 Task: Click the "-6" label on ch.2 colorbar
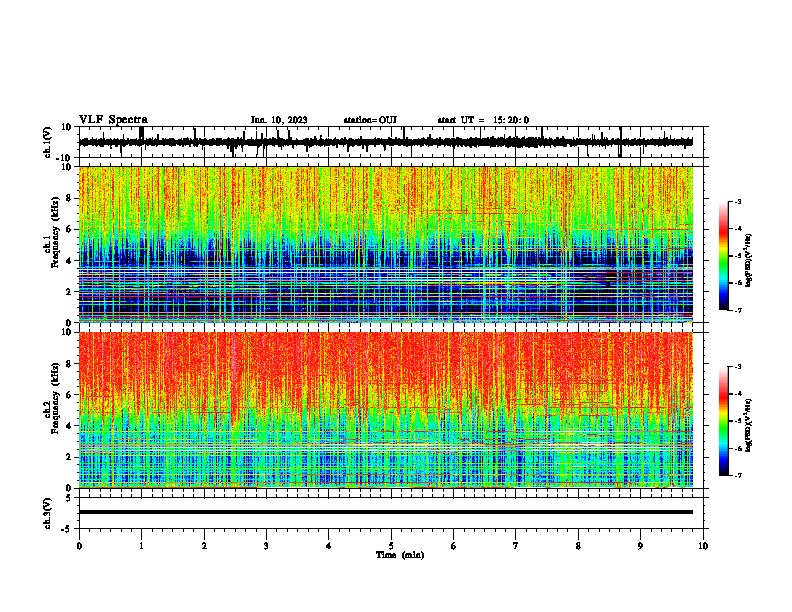point(737,448)
